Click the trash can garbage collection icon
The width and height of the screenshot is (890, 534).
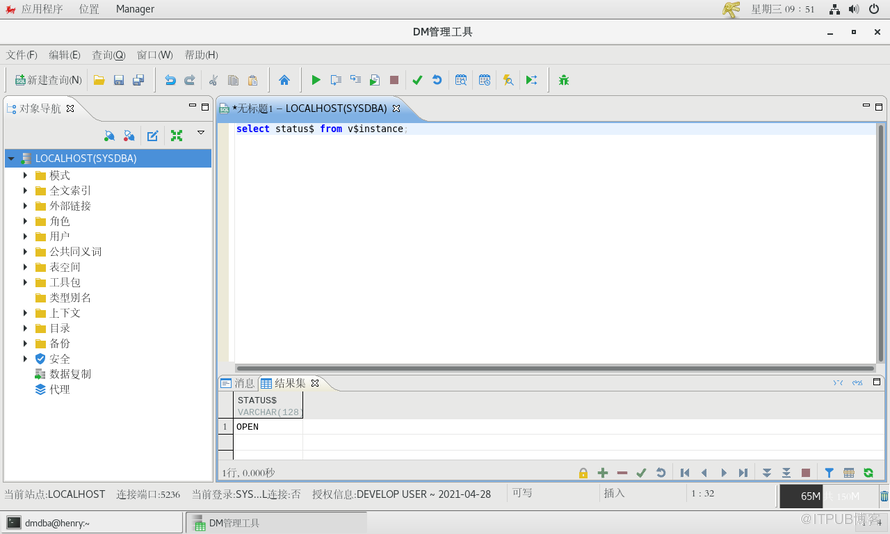(x=884, y=496)
